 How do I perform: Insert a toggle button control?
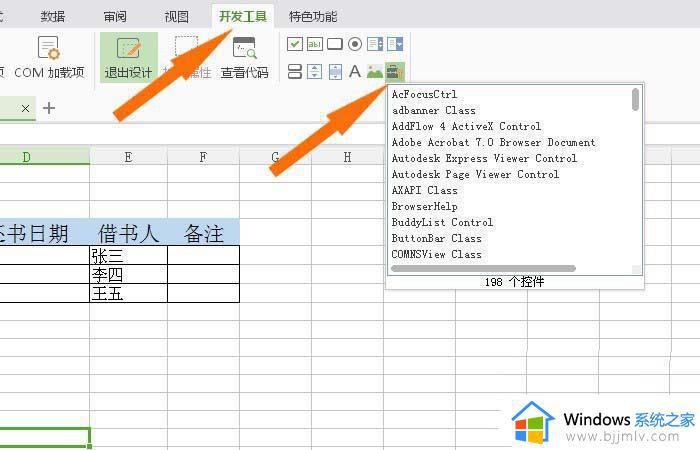tap(295, 71)
